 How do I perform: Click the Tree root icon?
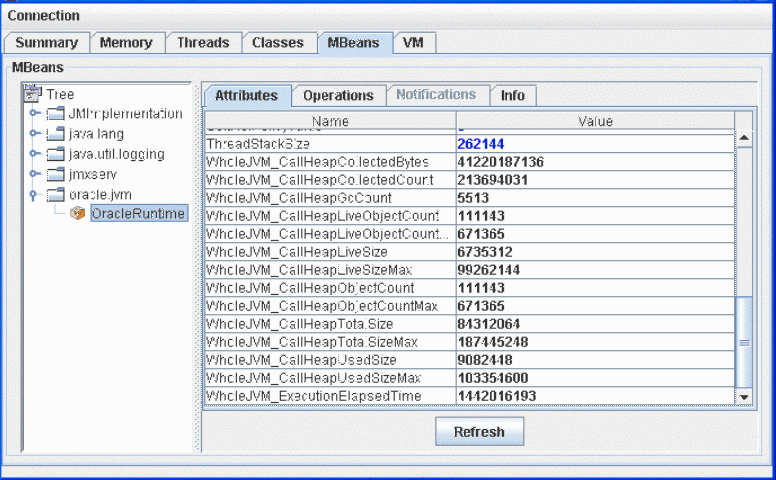pyautogui.click(x=33, y=93)
